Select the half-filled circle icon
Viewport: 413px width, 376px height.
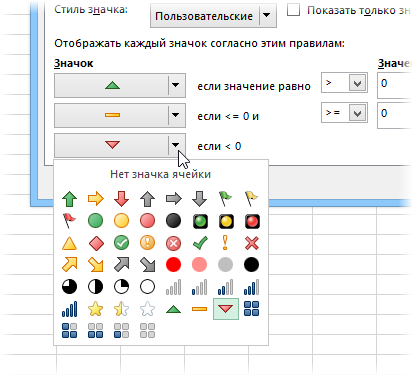(96, 287)
